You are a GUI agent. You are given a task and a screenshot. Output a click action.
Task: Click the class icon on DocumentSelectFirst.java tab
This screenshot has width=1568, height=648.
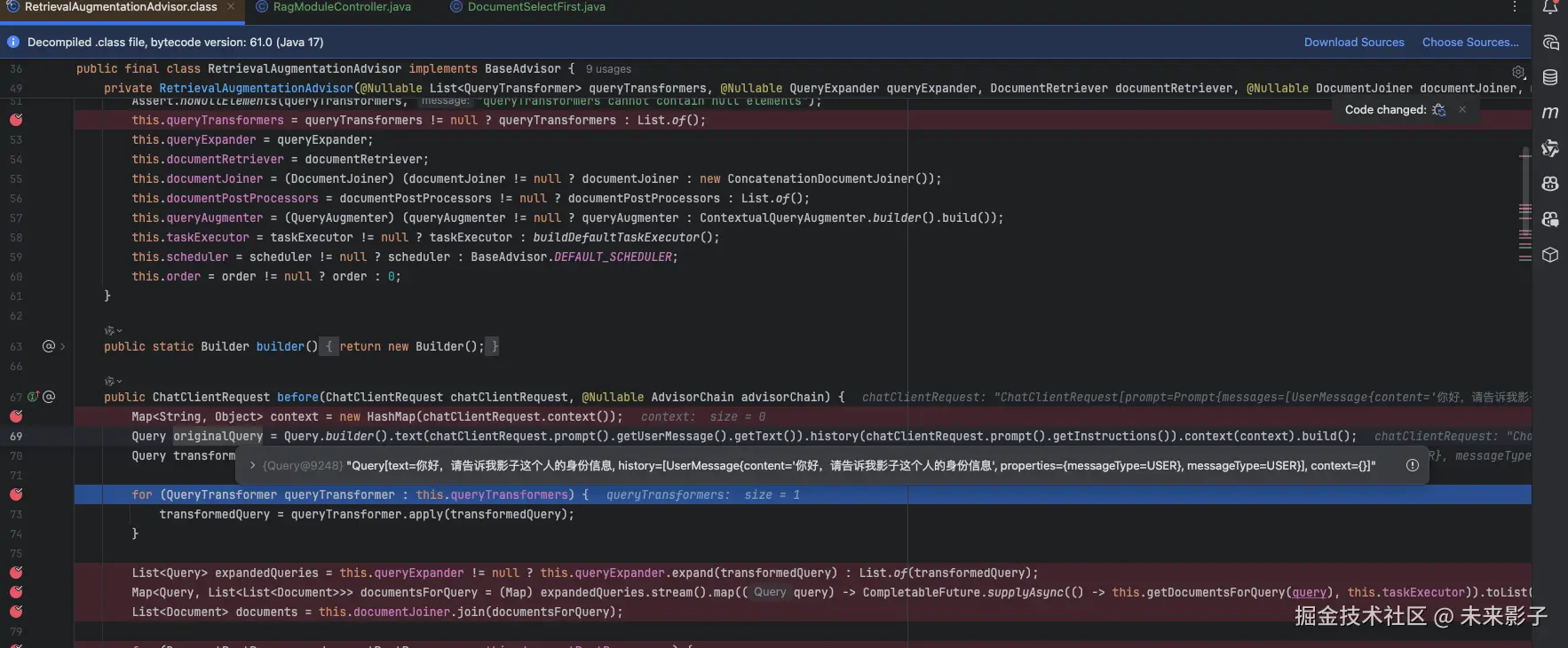(456, 7)
